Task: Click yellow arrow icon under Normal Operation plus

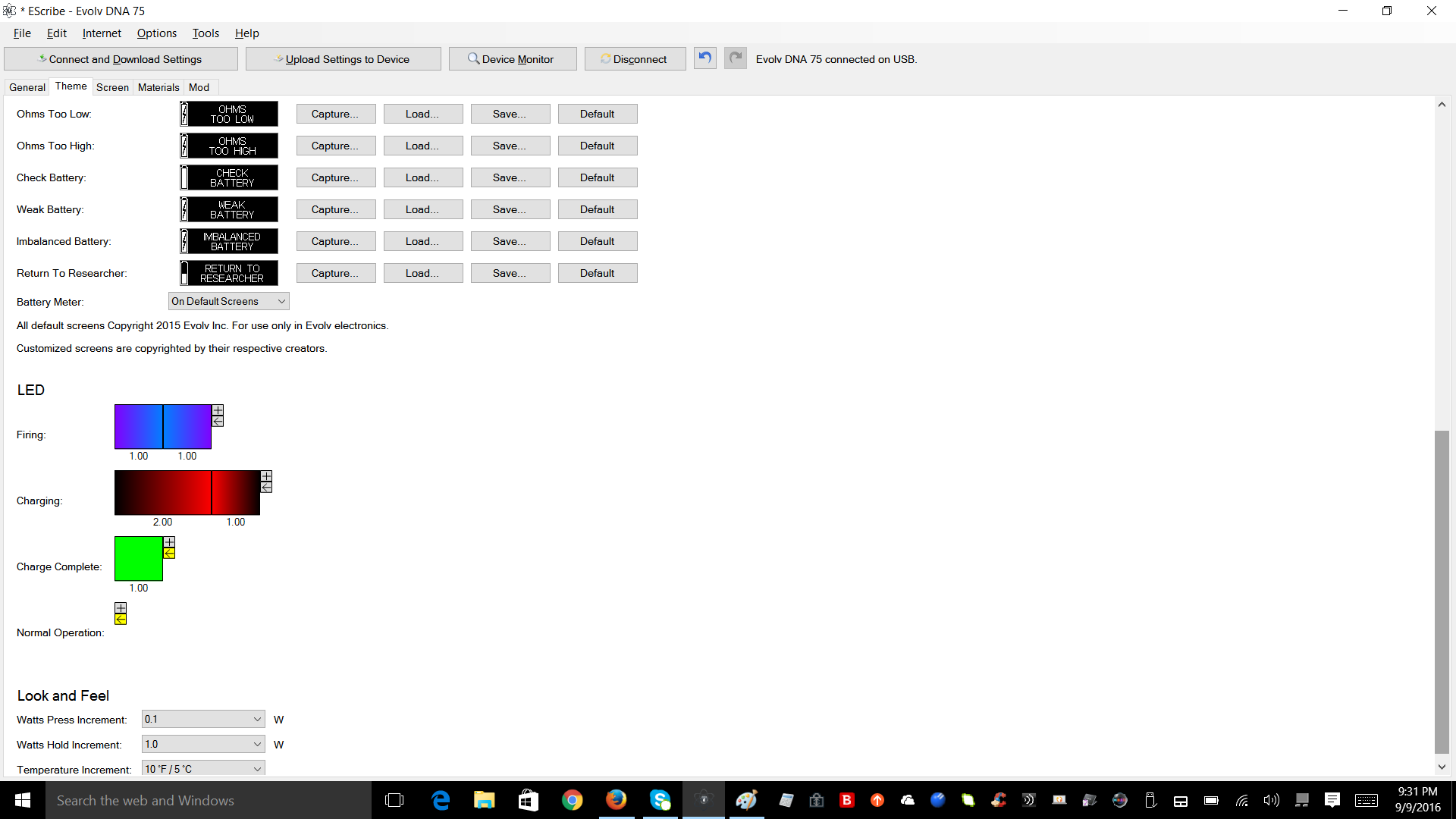Action: 121,619
